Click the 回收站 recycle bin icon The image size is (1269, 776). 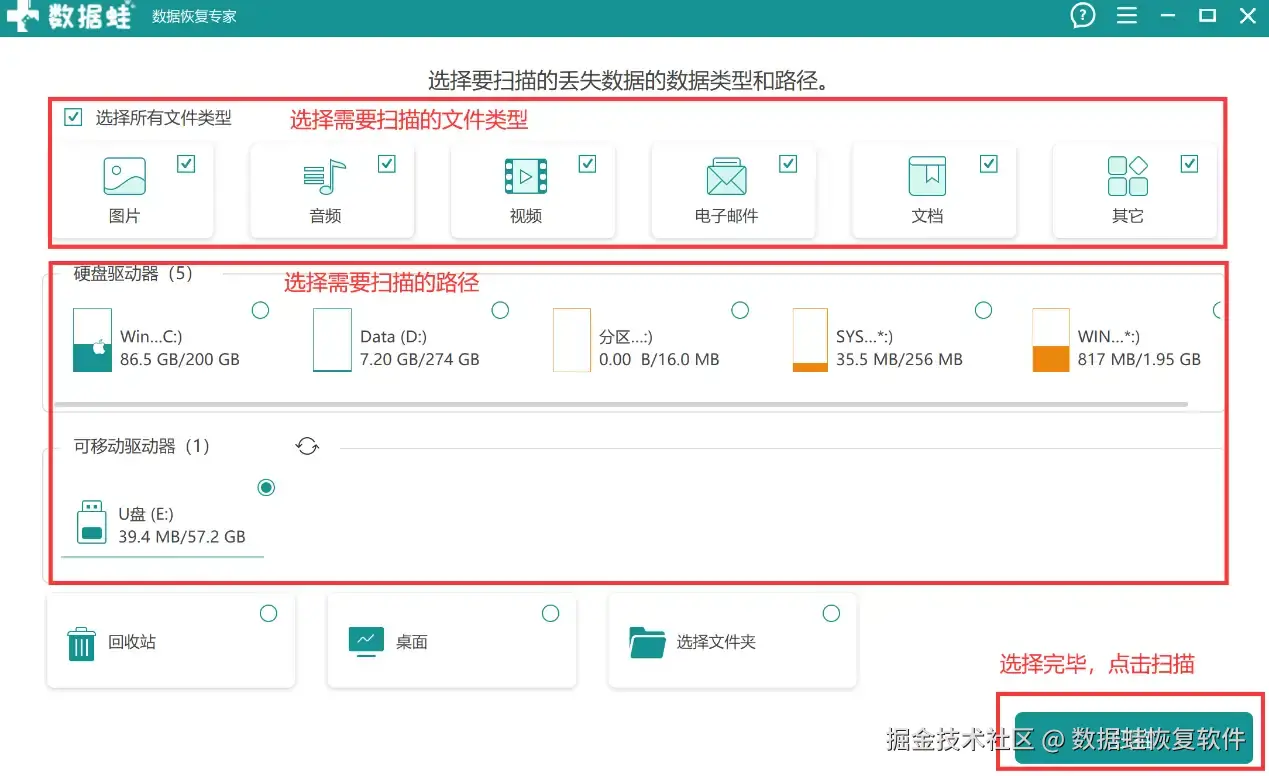81,643
